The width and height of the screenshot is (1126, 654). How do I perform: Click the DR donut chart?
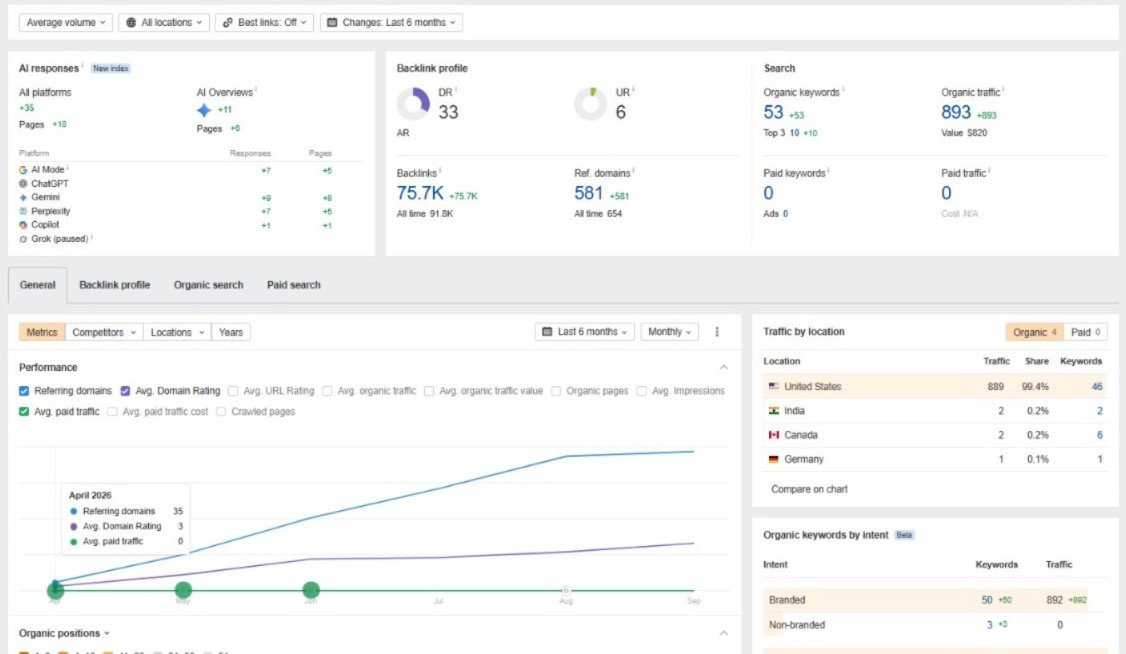click(413, 104)
